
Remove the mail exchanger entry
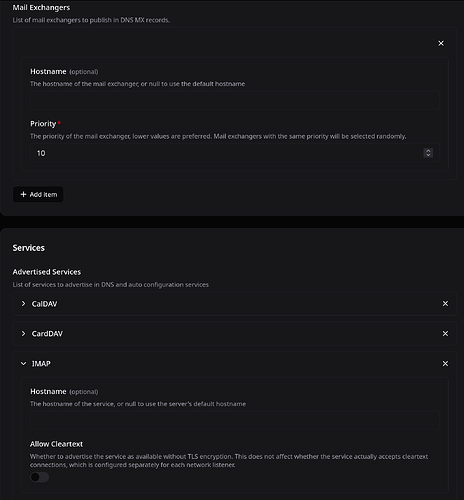[x=441, y=43]
